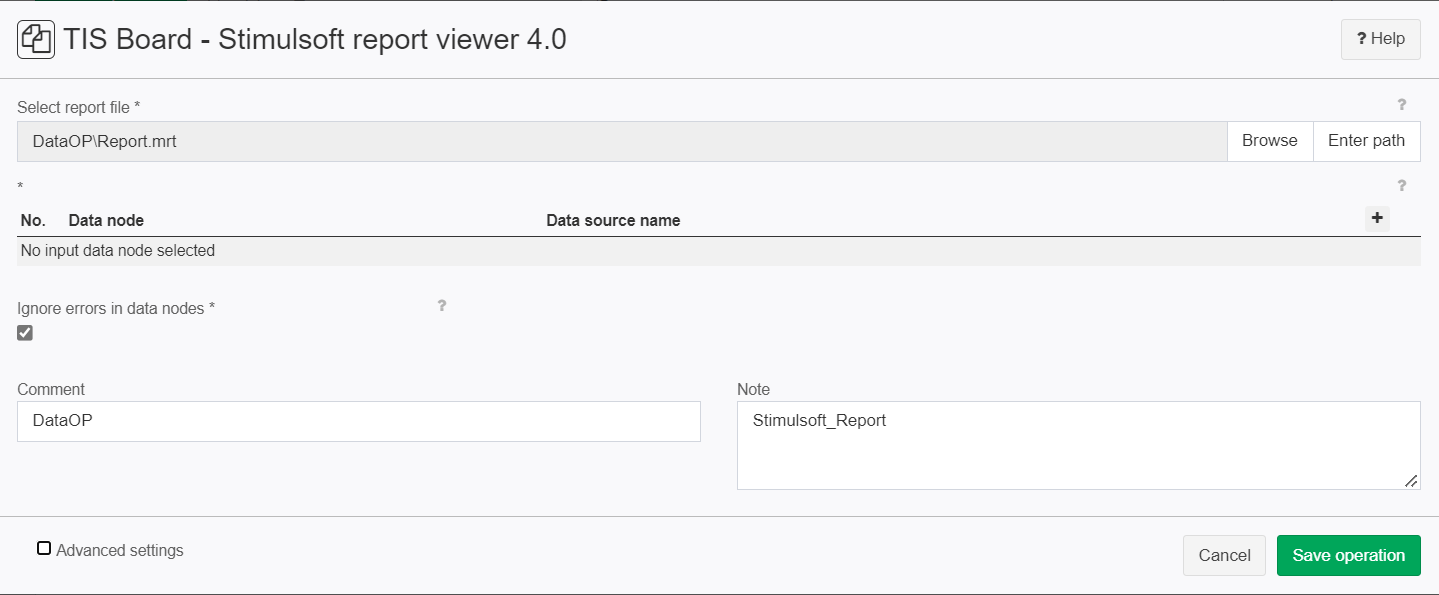Viewport: 1439px width, 595px height.
Task: Click the Data source name column header
Action: 613,220
